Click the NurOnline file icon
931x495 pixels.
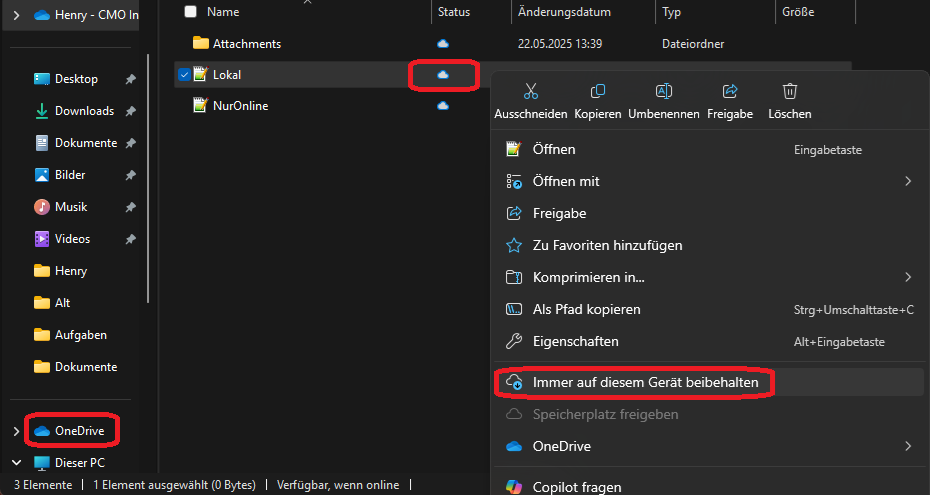click(201, 106)
